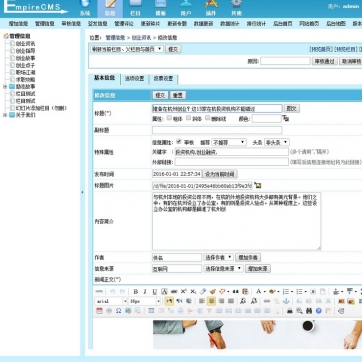Select 创业资讯 in the left tree
Screen dimensions: 362x362
click(x=25, y=44)
